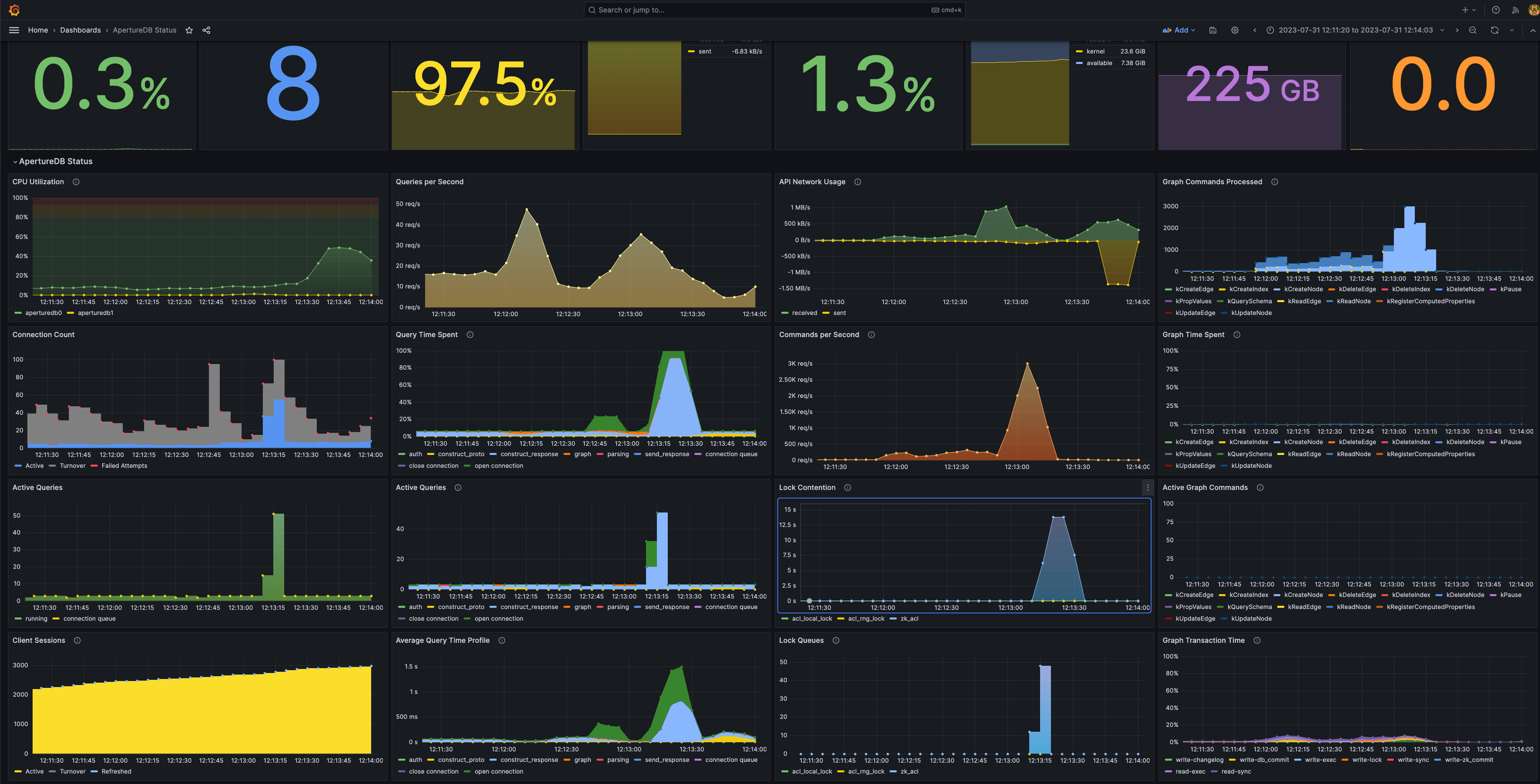This screenshot has height=784, width=1540.
Task: Open the Graph Time Spent panel title
Action: [x=1193, y=335]
